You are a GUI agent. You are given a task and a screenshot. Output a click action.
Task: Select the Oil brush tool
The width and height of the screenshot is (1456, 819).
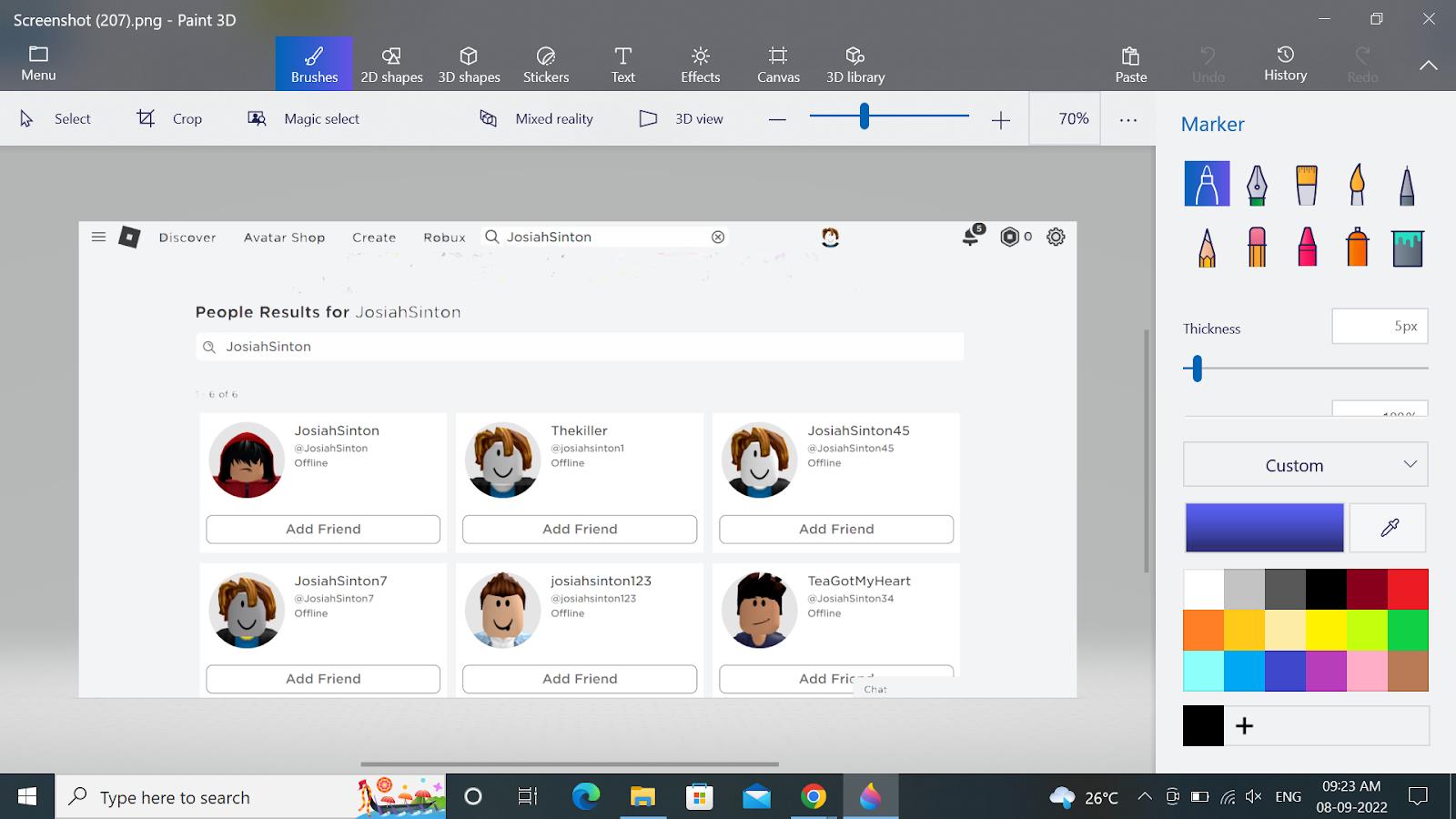(1307, 185)
